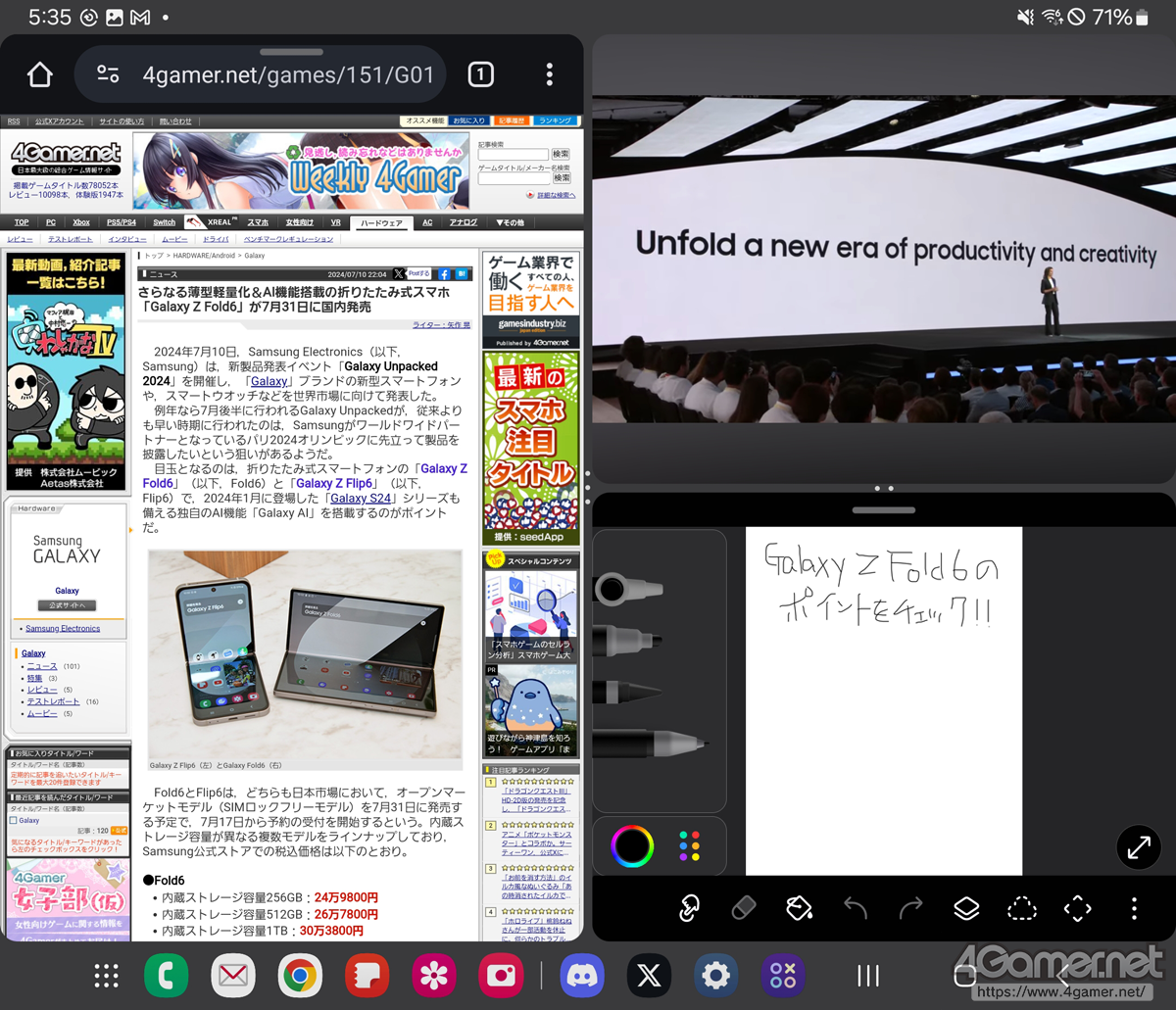
Task: Tap the Chrome home icon
Action: click(x=39, y=74)
